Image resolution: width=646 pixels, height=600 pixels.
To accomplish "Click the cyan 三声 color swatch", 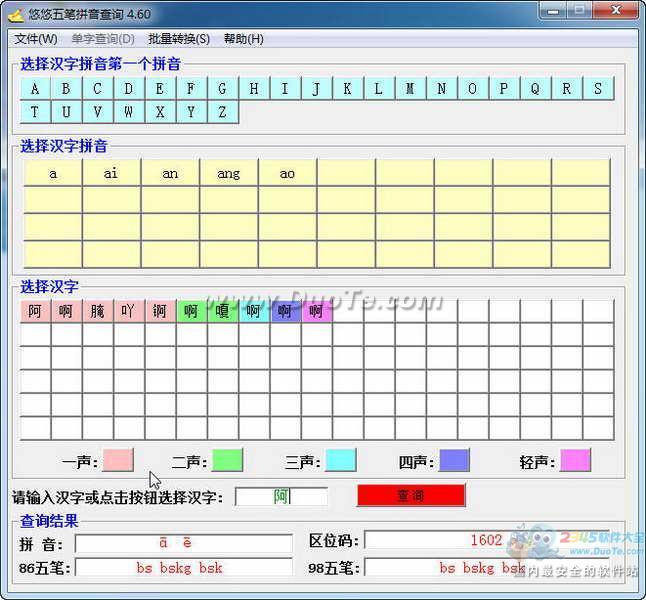I will click(x=341, y=460).
